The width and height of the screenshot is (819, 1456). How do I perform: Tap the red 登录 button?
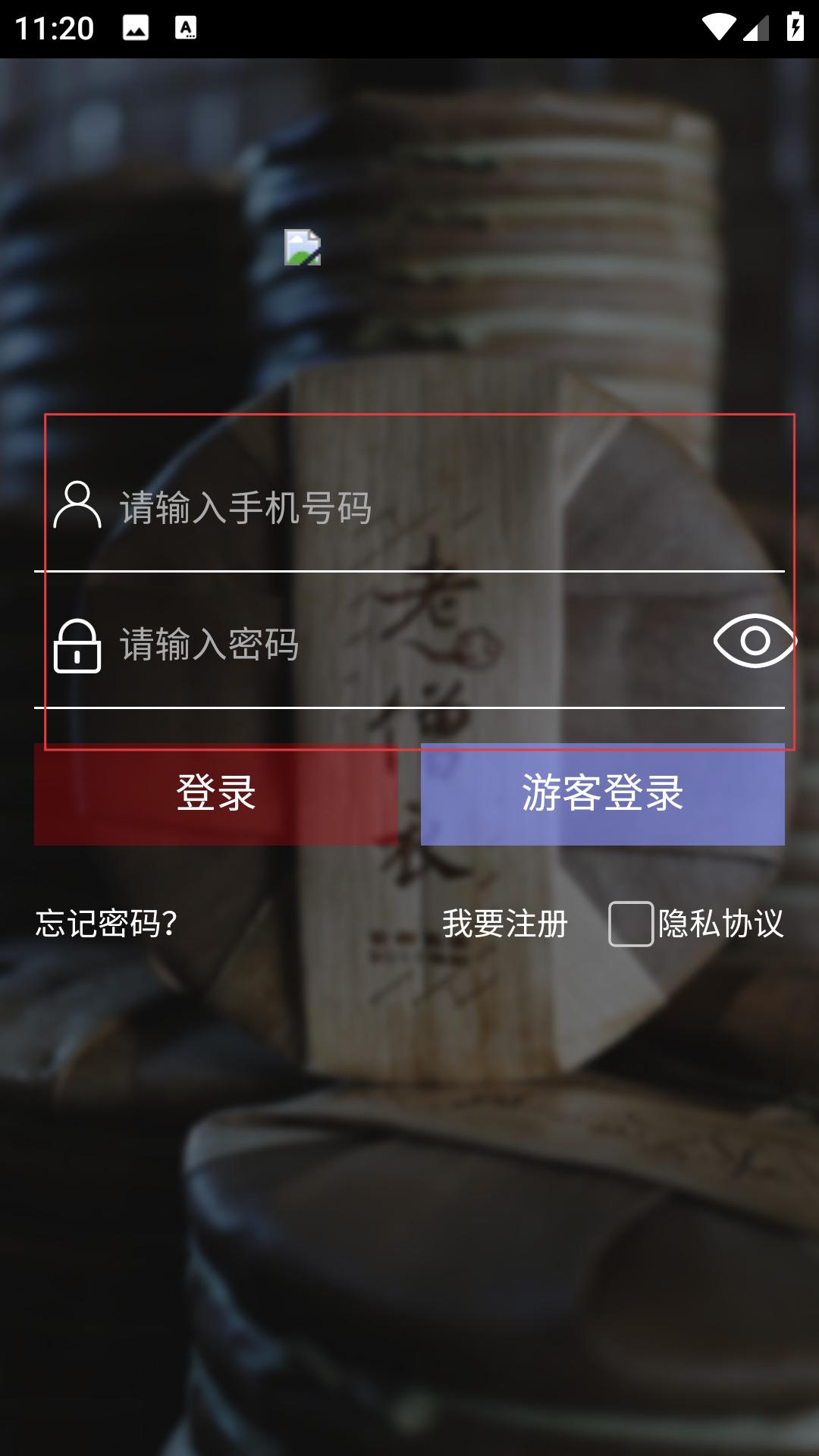coord(216,794)
